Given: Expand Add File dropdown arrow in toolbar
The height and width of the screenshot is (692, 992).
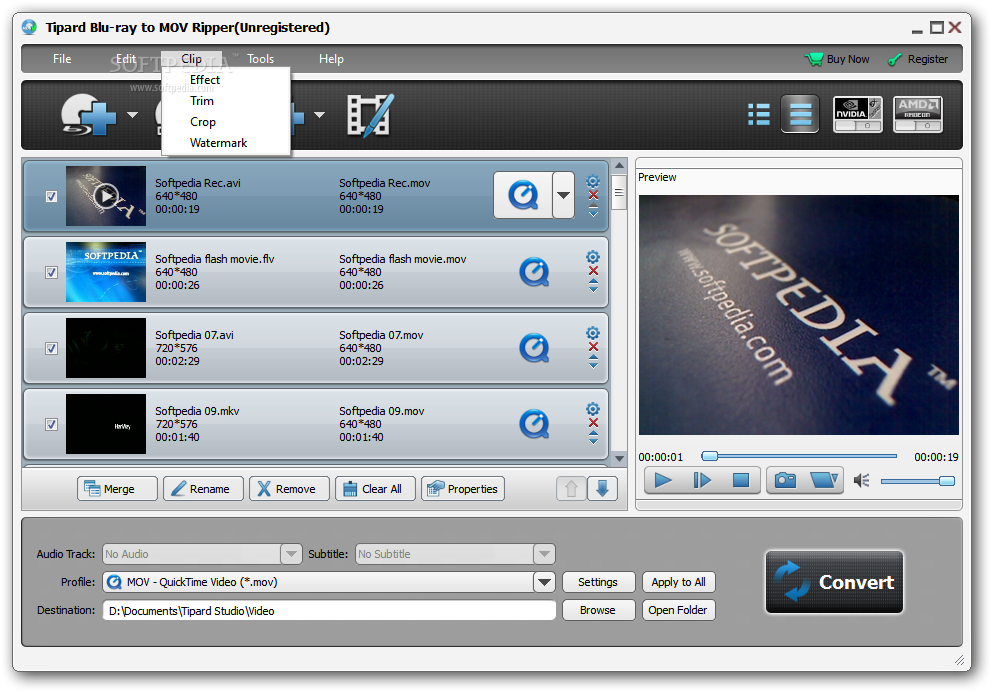Looking at the screenshot, I should click(x=319, y=115).
